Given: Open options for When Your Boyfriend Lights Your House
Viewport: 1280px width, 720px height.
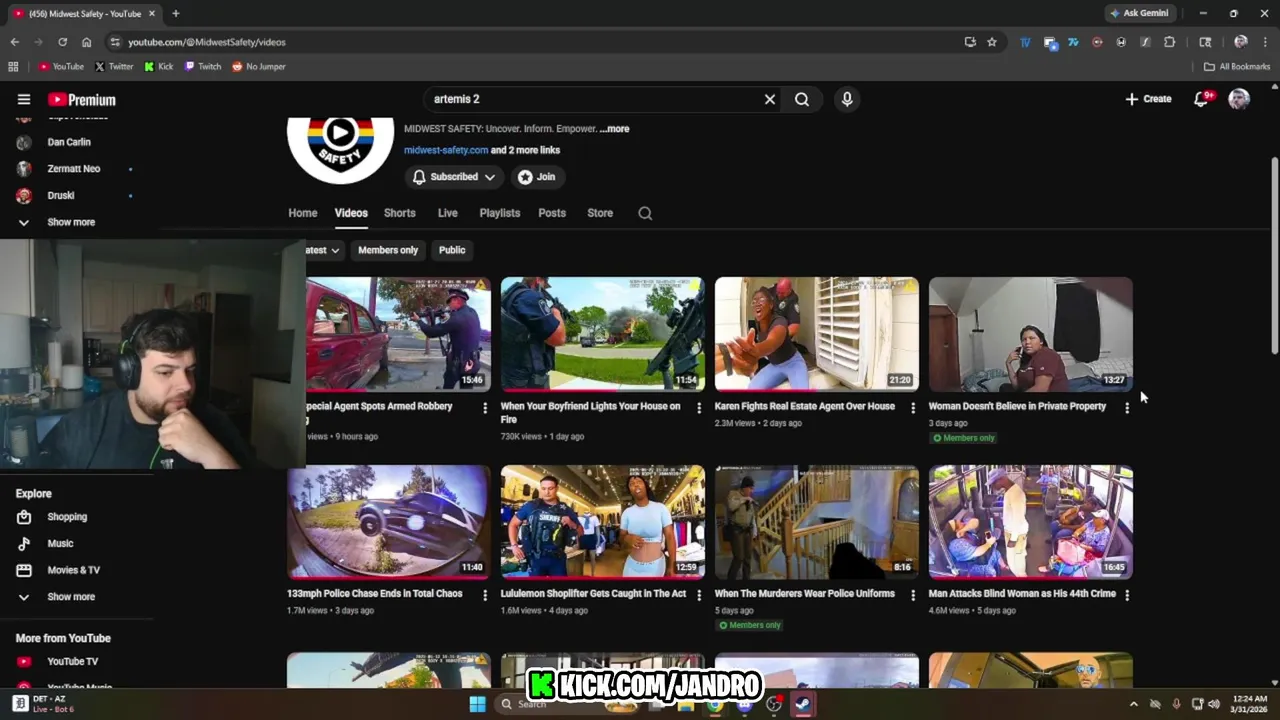Looking at the screenshot, I should point(699,408).
